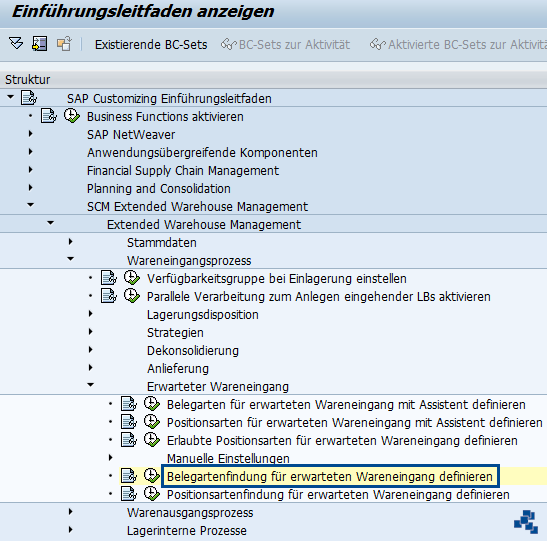Collapse SCM Extended Warehouse Management node
This screenshot has height=541, width=547.
[31, 205]
